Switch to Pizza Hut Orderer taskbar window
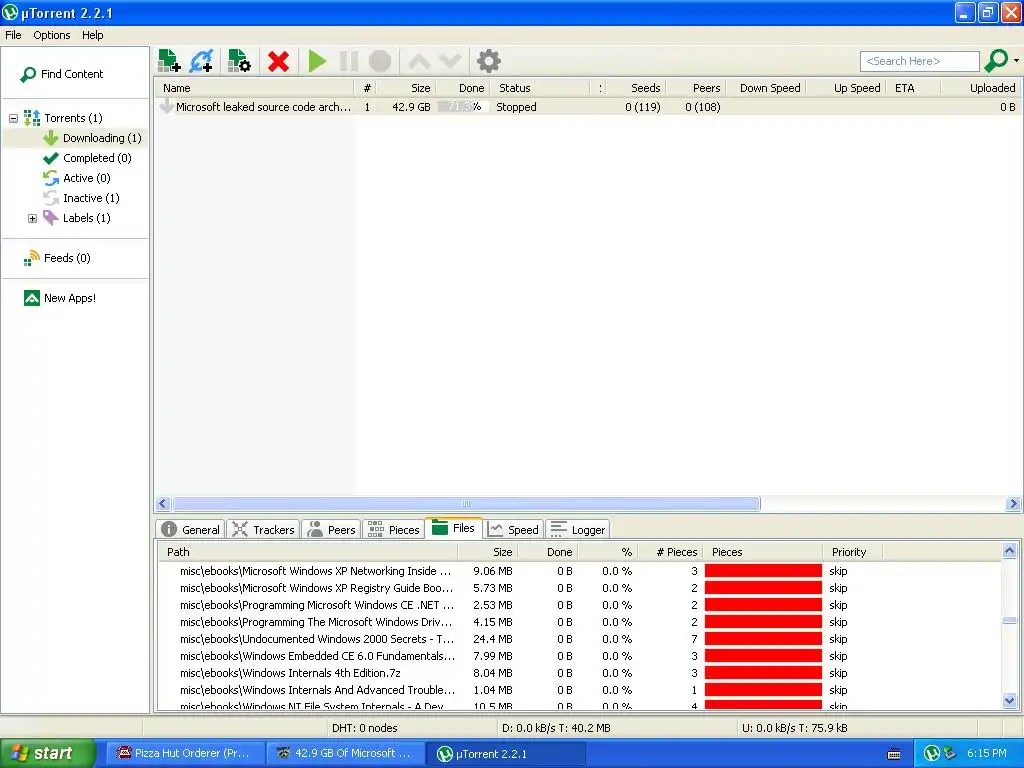This screenshot has width=1024, height=768. (184, 753)
